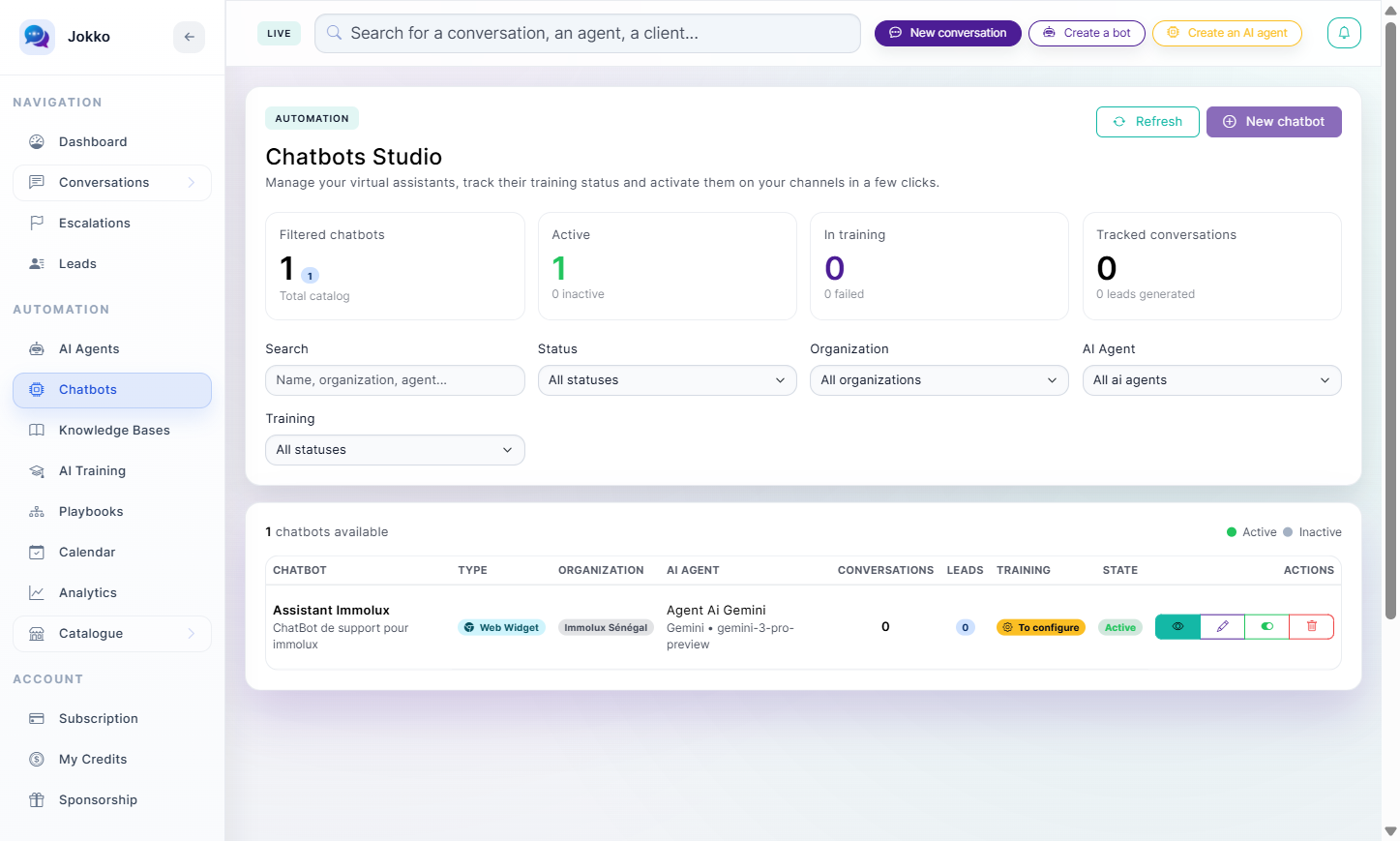Click the Jokko logo icon
Image resolution: width=1400 pixels, height=841 pixels.
point(37,37)
